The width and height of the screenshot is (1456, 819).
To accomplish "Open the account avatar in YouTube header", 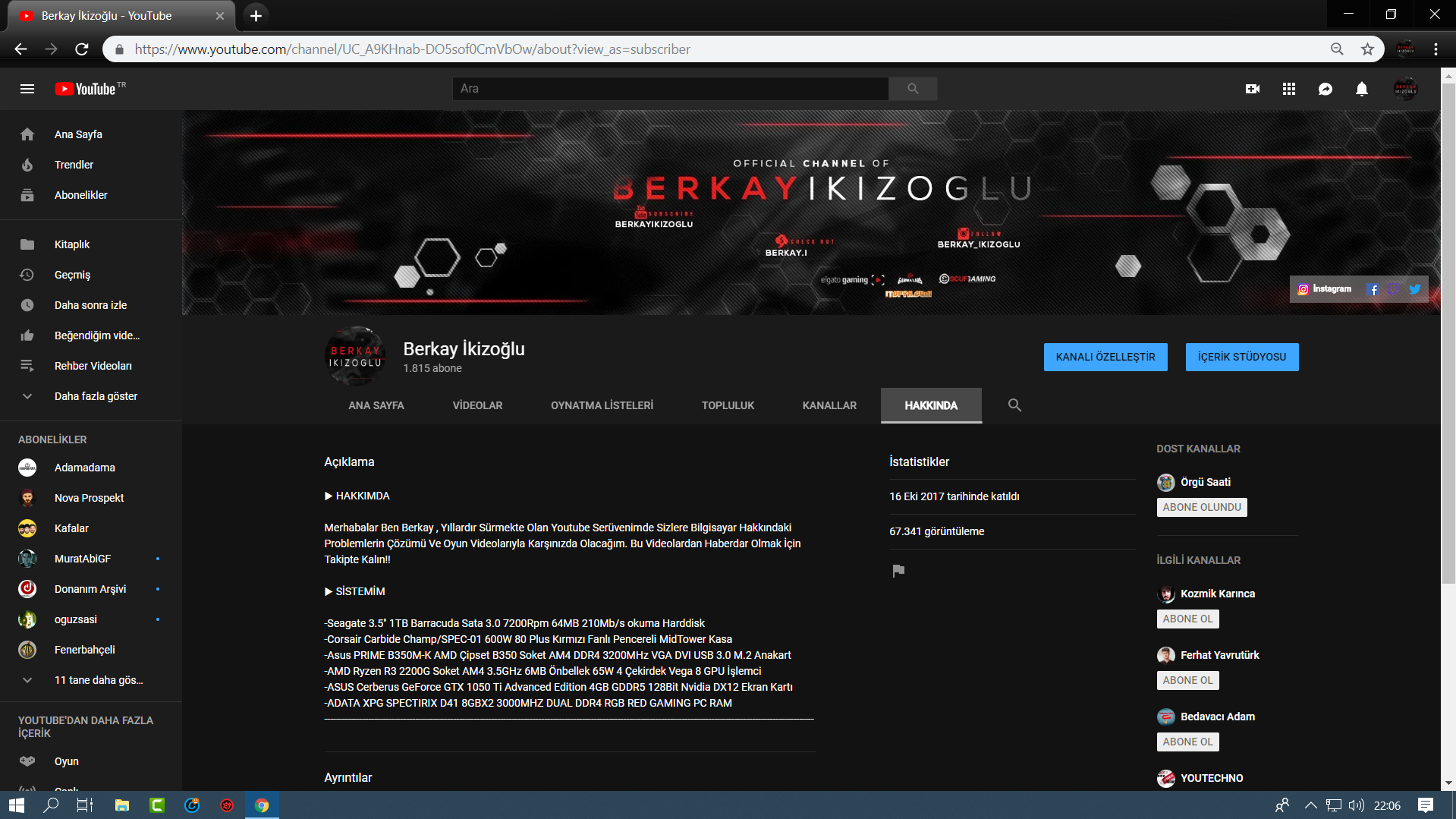I will pos(1405,89).
